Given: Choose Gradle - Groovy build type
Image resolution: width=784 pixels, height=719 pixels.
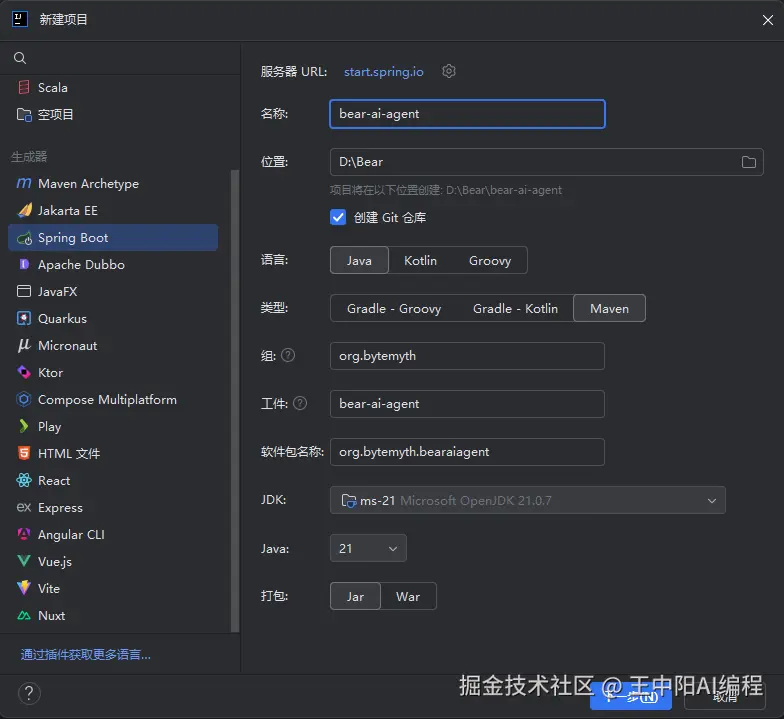Looking at the screenshot, I should tap(394, 308).
